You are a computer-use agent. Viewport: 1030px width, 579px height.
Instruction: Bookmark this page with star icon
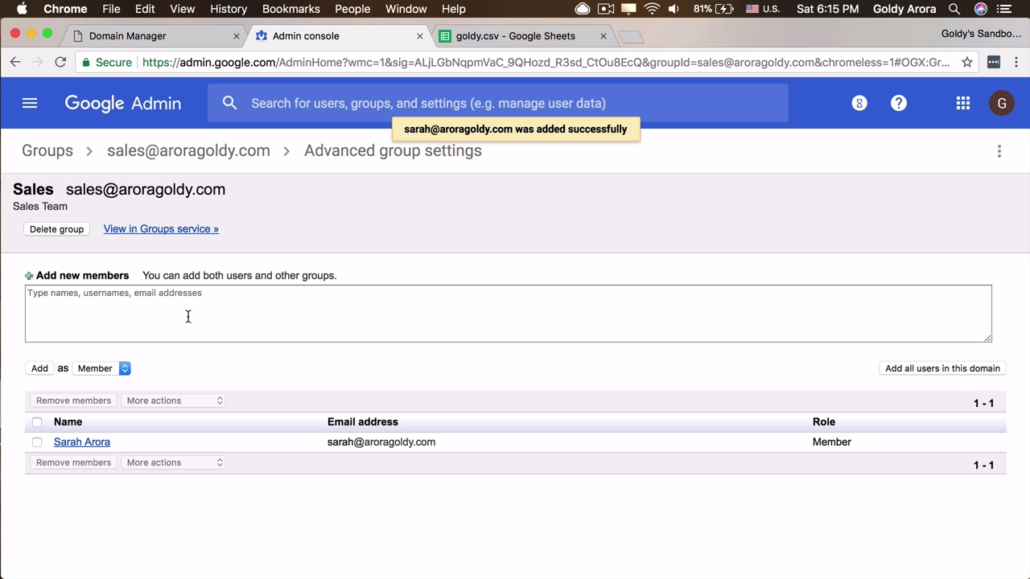click(967, 62)
